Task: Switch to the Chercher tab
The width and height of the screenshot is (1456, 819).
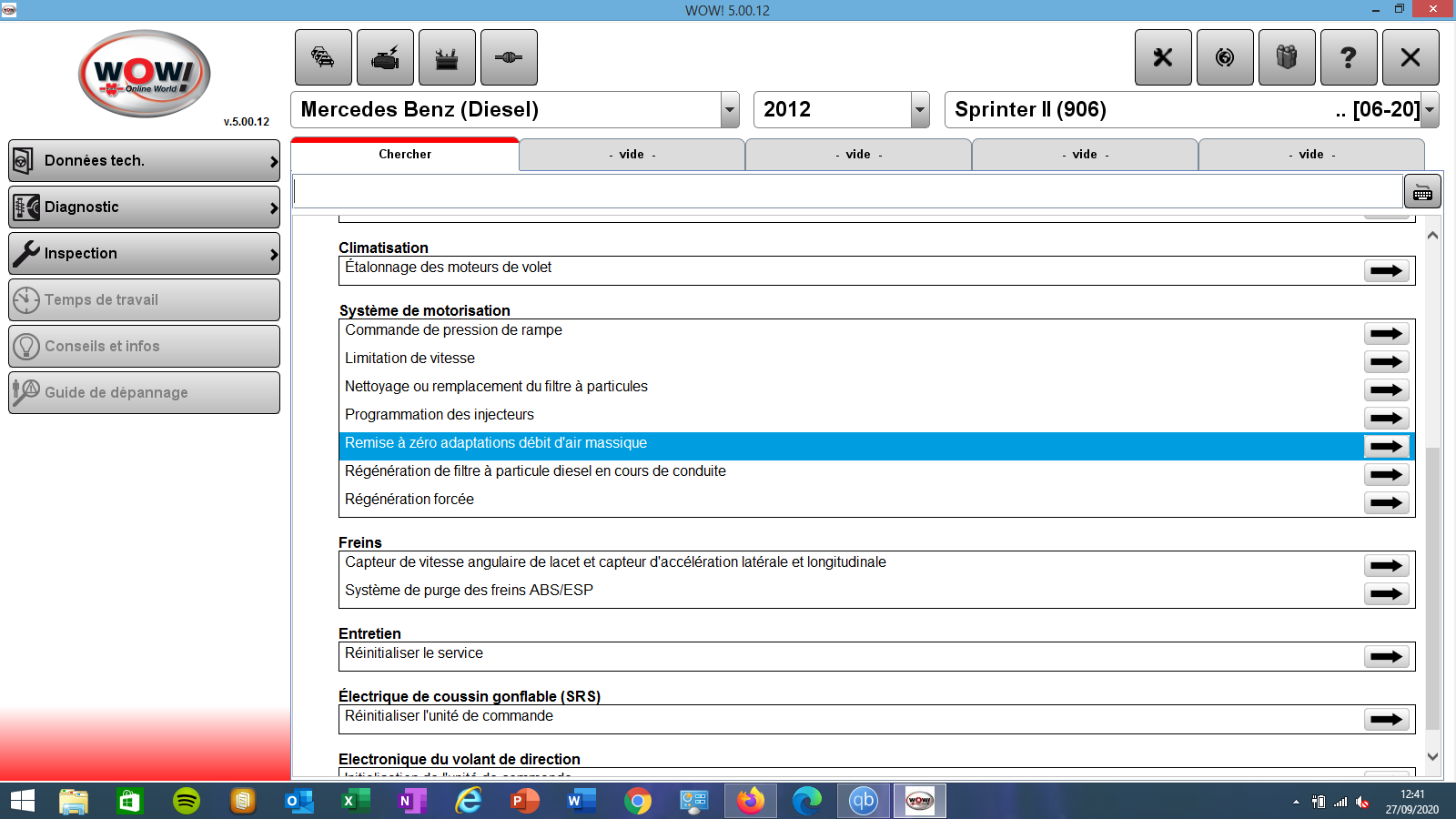Action: point(405,155)
